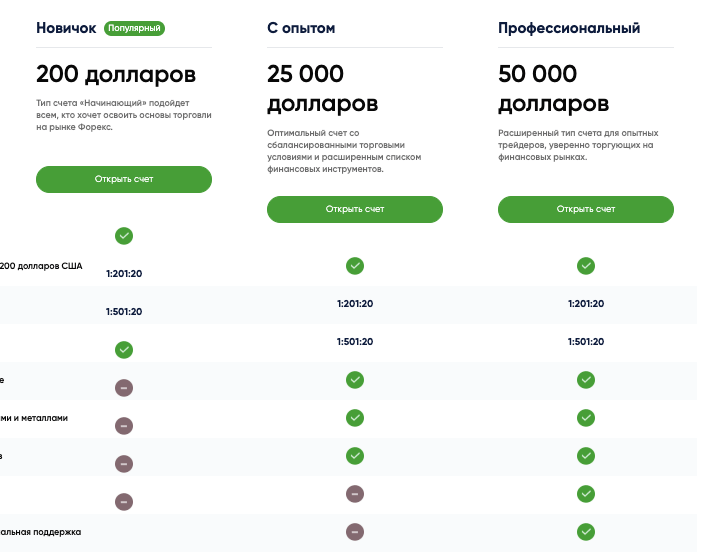Click the upper gray minus icon under С опытом

pos(355,494)
